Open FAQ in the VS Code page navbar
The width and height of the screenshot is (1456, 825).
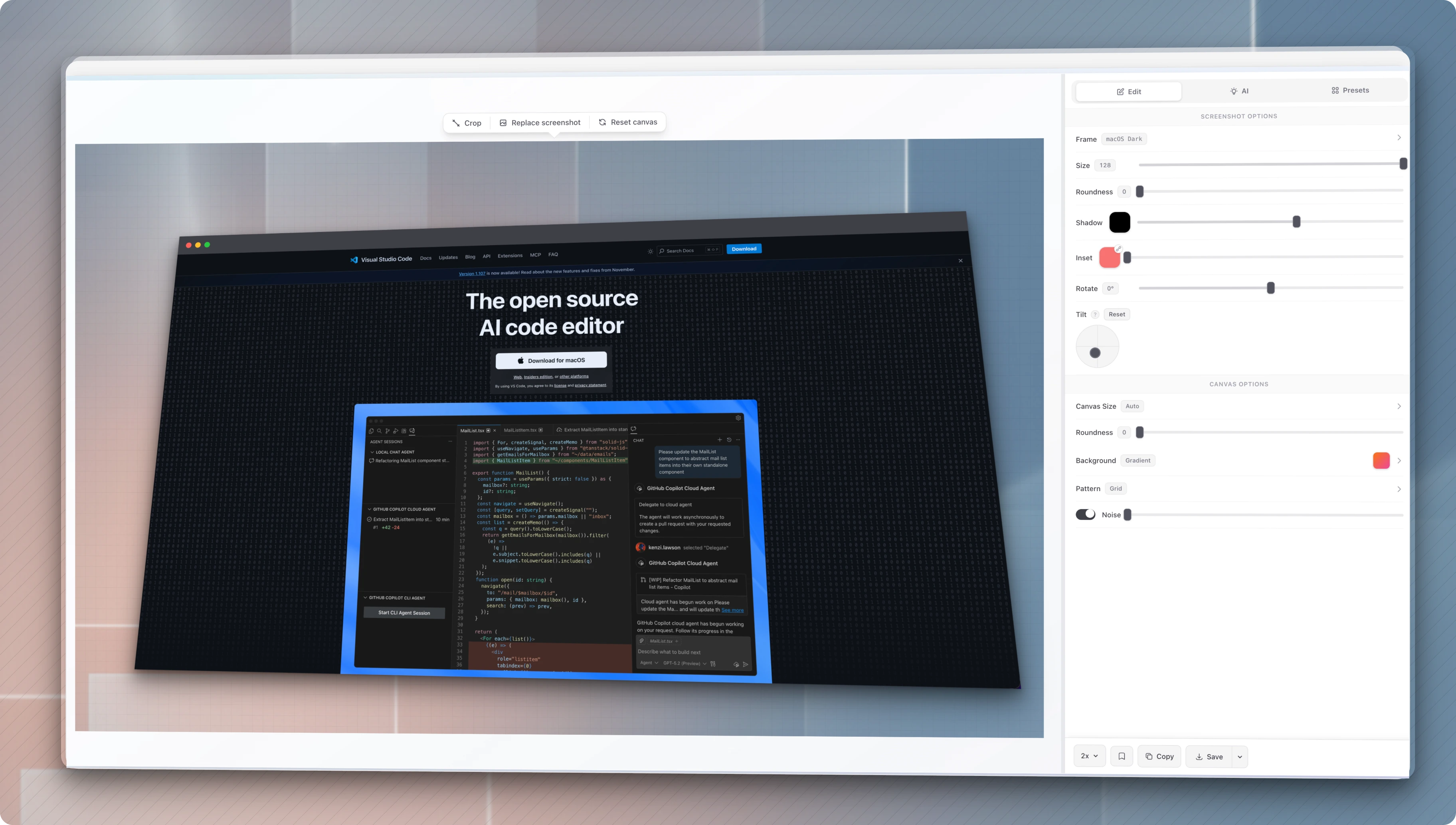(553, 254)
